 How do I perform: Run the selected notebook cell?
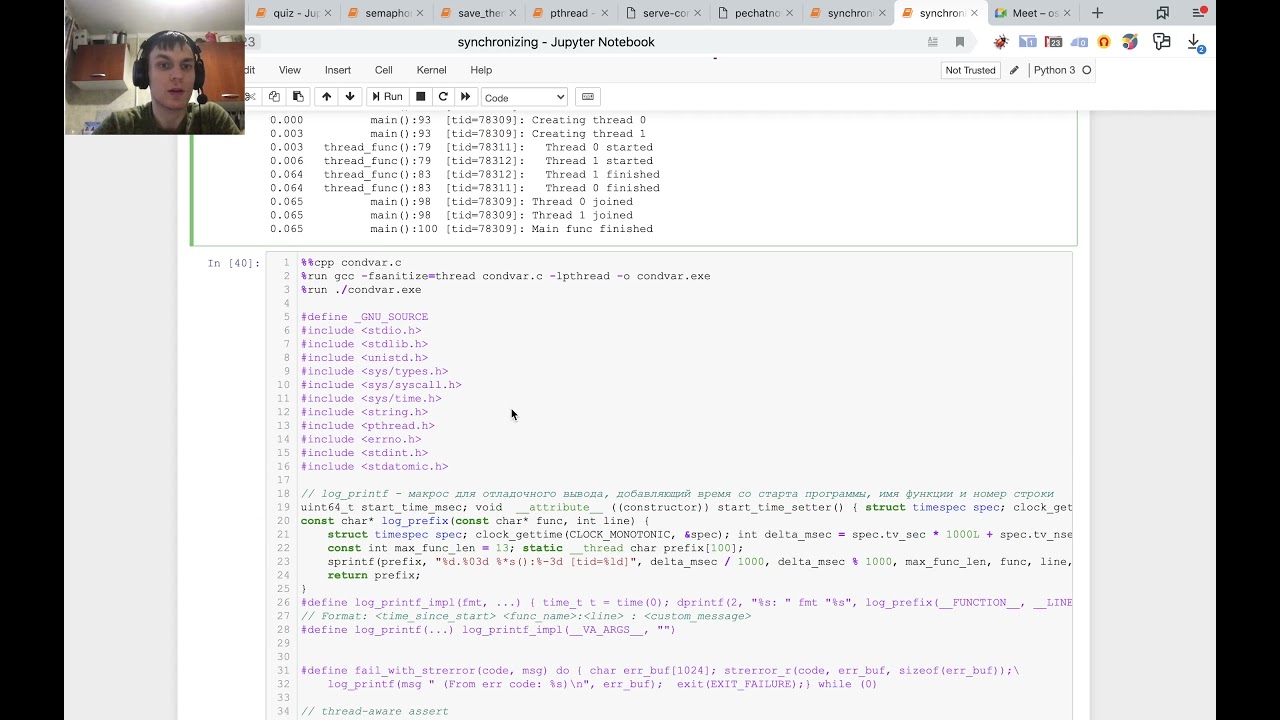(386, 97)
